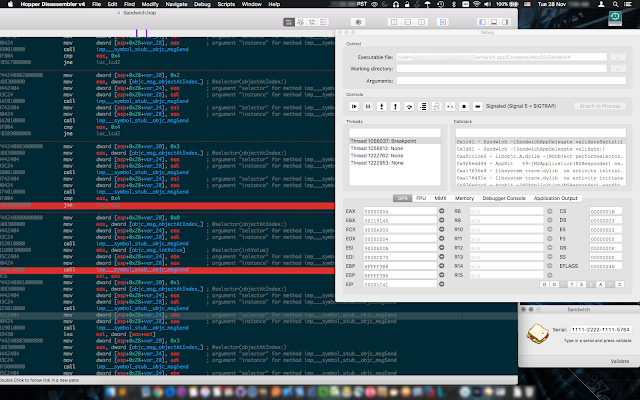Click the four-dots debug control icon

point(450,107)
